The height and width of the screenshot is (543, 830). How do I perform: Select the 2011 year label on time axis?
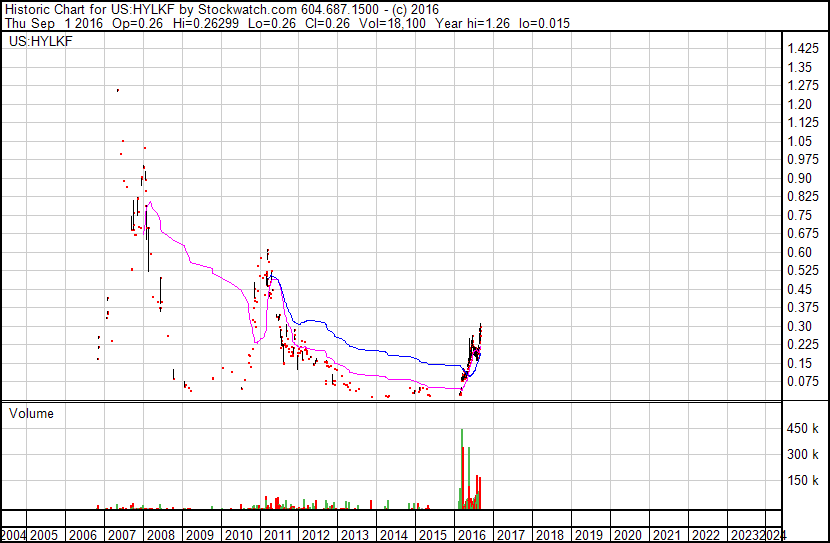(x=277, y=535)
